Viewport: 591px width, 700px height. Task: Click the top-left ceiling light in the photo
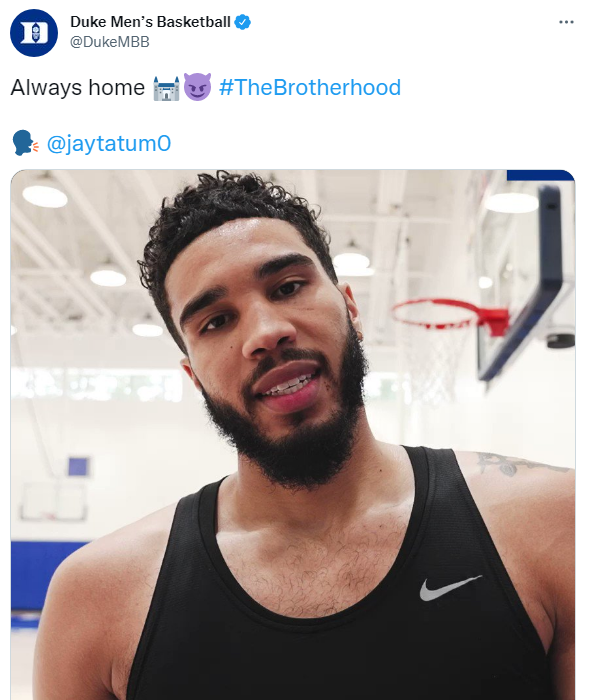45,196
